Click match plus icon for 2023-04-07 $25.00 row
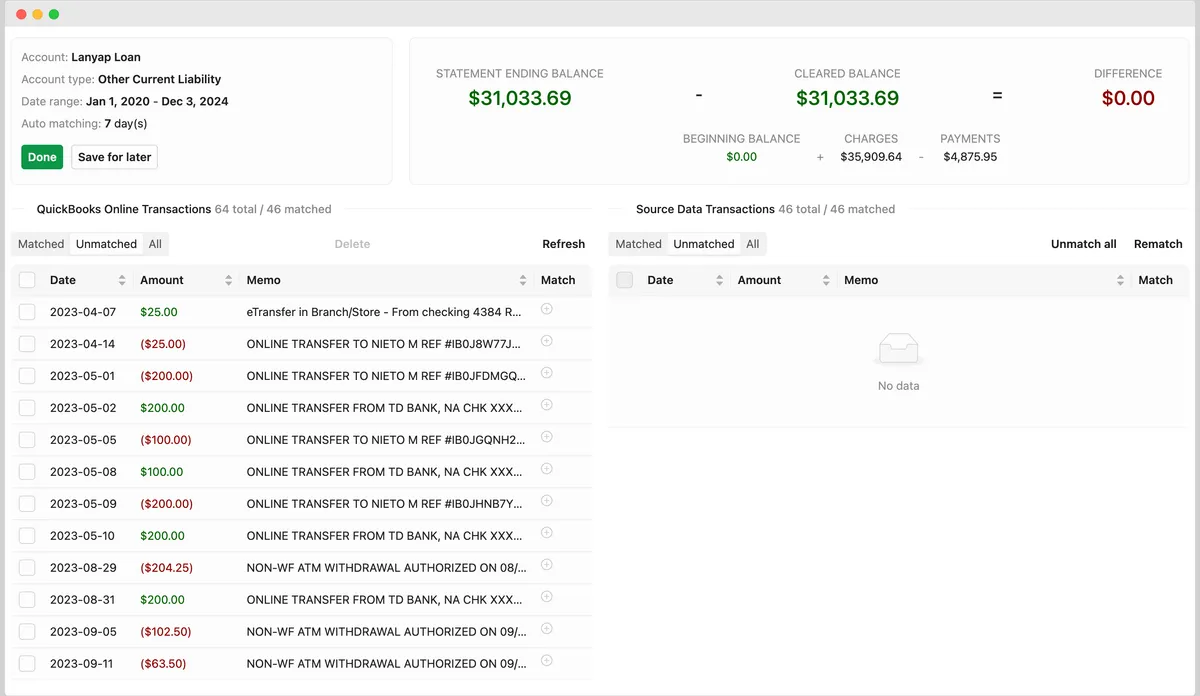Screen dimensions: 1200x696 546,310
